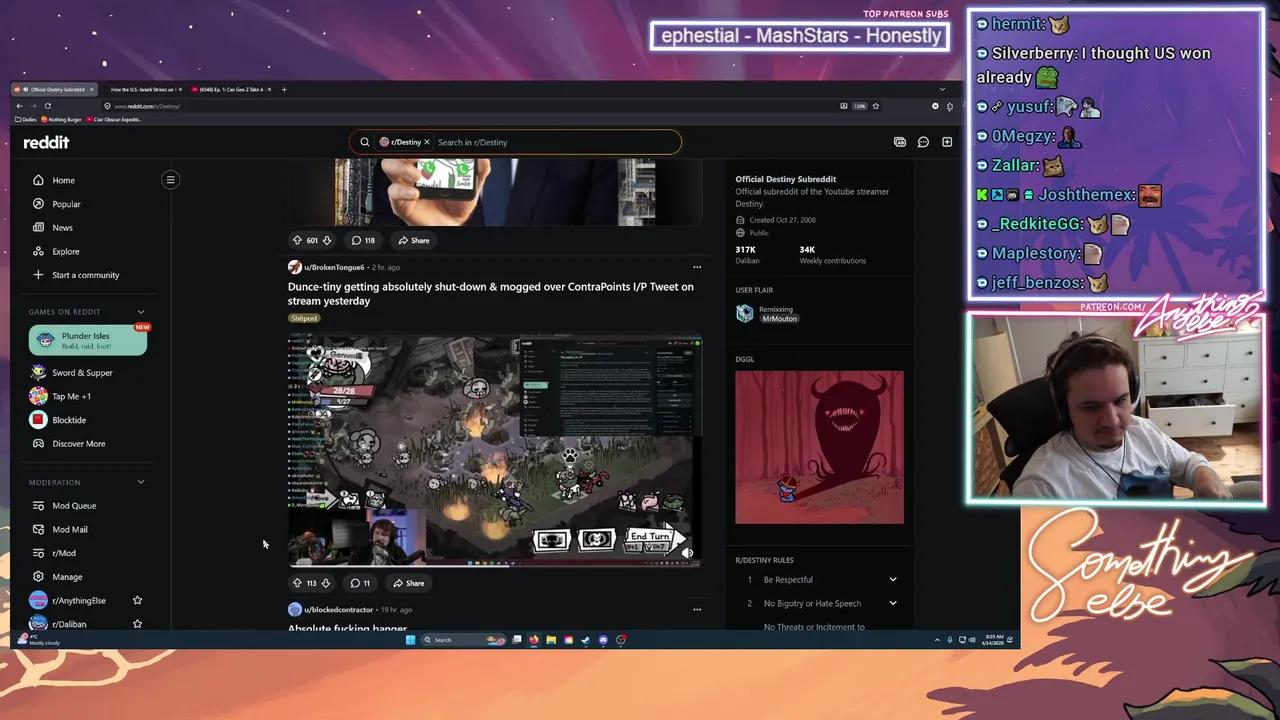Collapse the left navigation sidebar
1280x720 pixels.
pos(170,180)
